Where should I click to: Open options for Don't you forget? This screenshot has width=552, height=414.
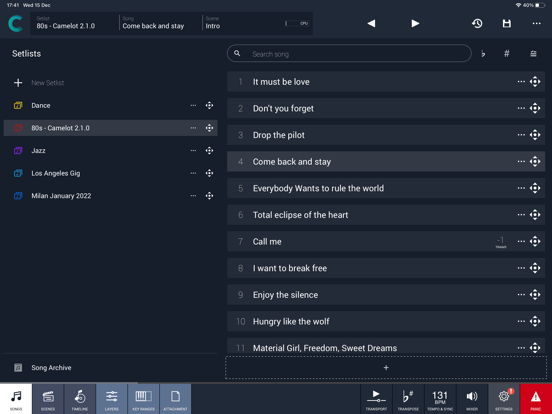521,108
